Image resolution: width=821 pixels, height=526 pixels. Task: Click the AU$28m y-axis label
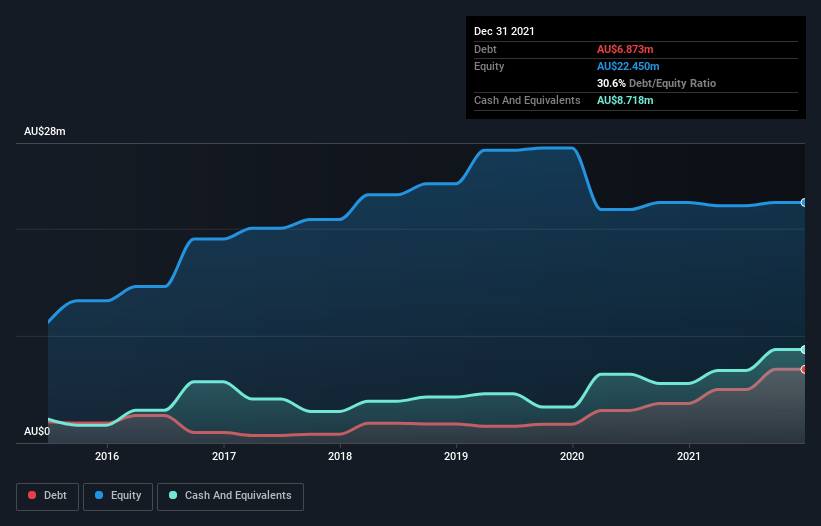(x=45, y=131)
